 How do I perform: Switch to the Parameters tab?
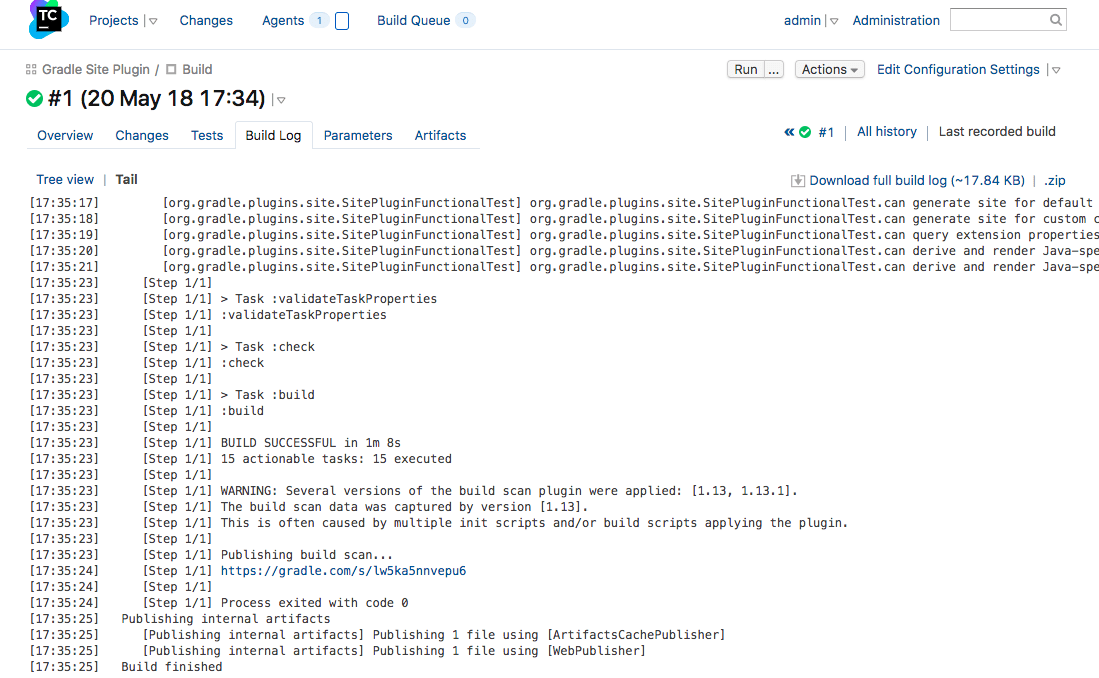tap(358, 135)
